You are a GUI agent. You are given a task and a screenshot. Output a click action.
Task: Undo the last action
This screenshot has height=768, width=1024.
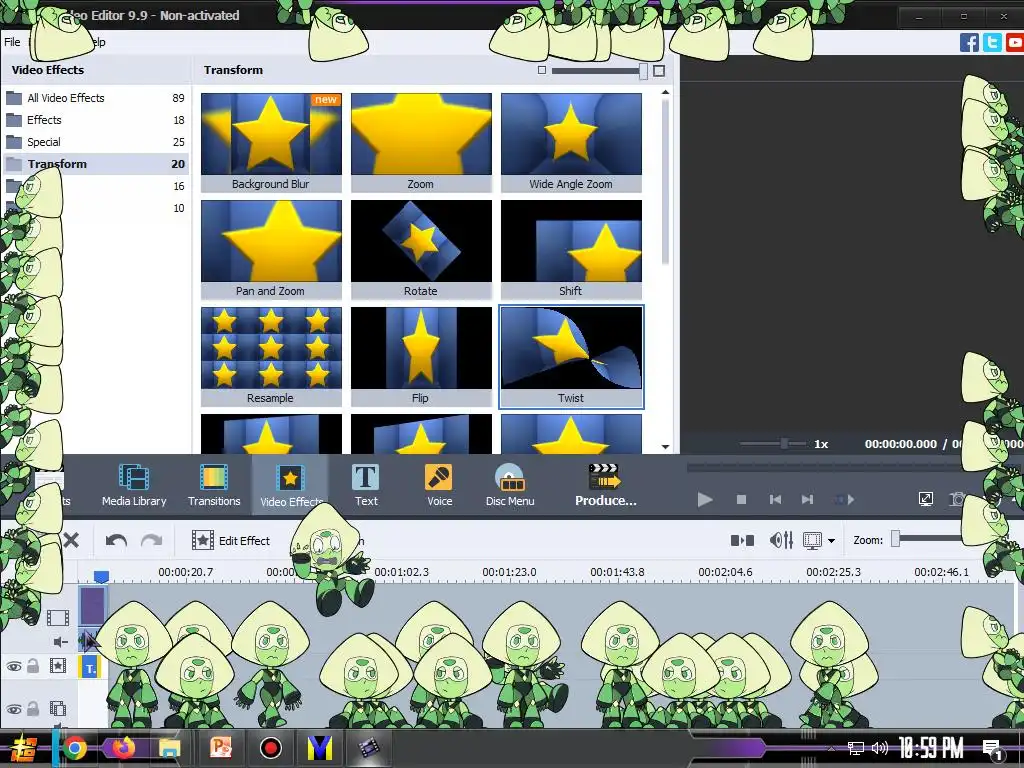tap(116, 540)
